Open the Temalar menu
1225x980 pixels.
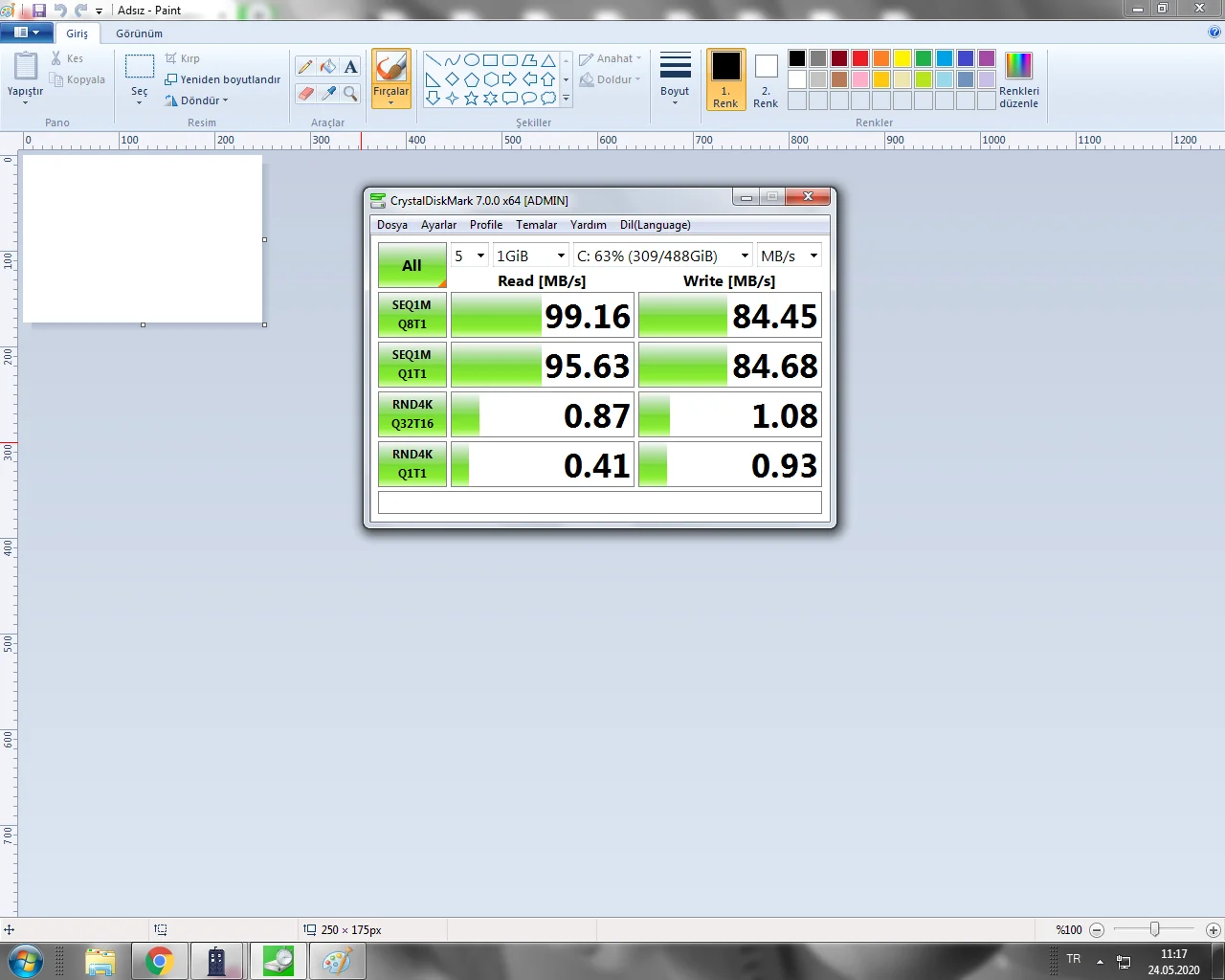tap(537, 225)
